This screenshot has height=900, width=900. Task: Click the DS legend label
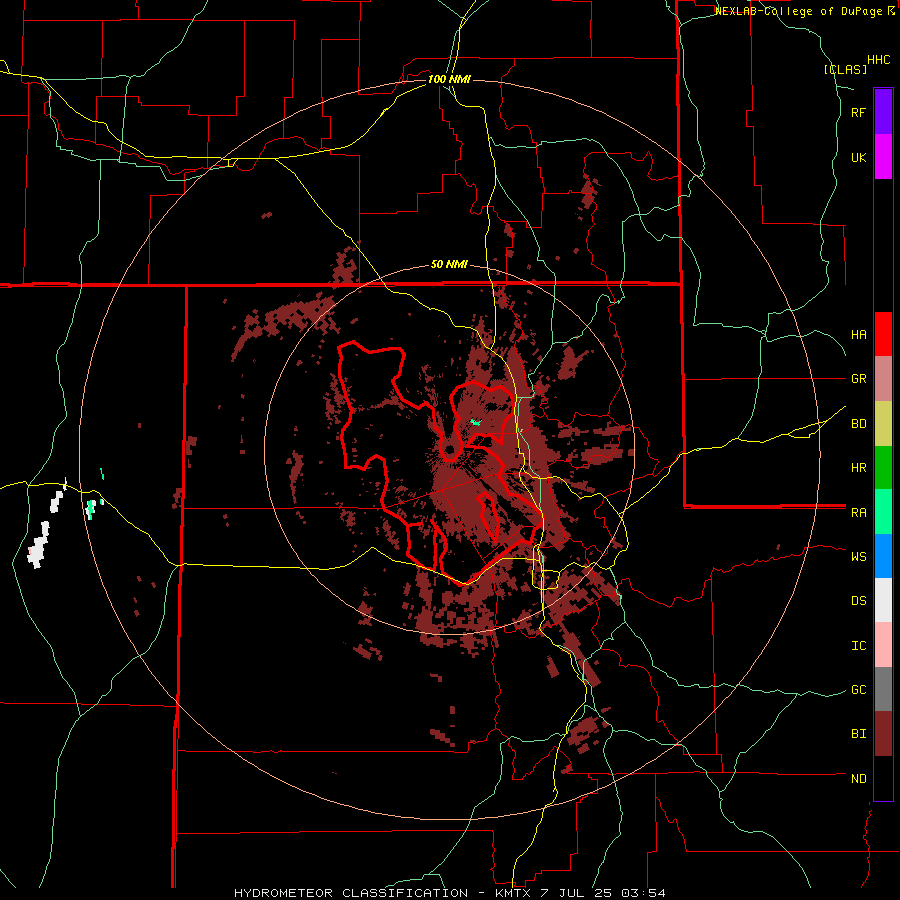(859, 601)
